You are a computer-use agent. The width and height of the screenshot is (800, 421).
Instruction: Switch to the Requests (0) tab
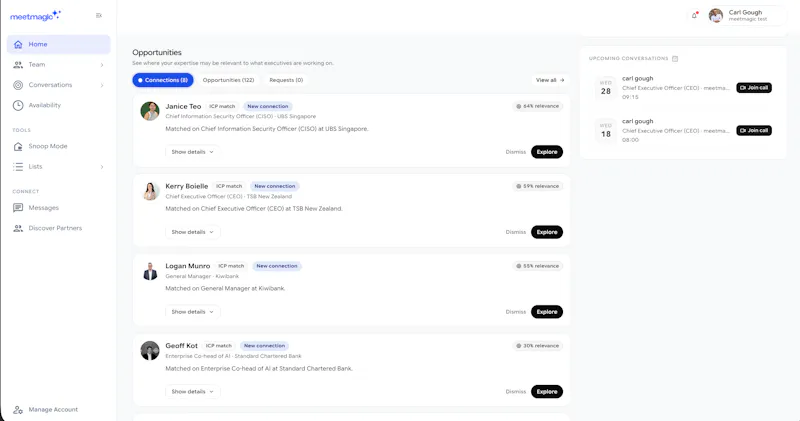click(x=286, y=80)
